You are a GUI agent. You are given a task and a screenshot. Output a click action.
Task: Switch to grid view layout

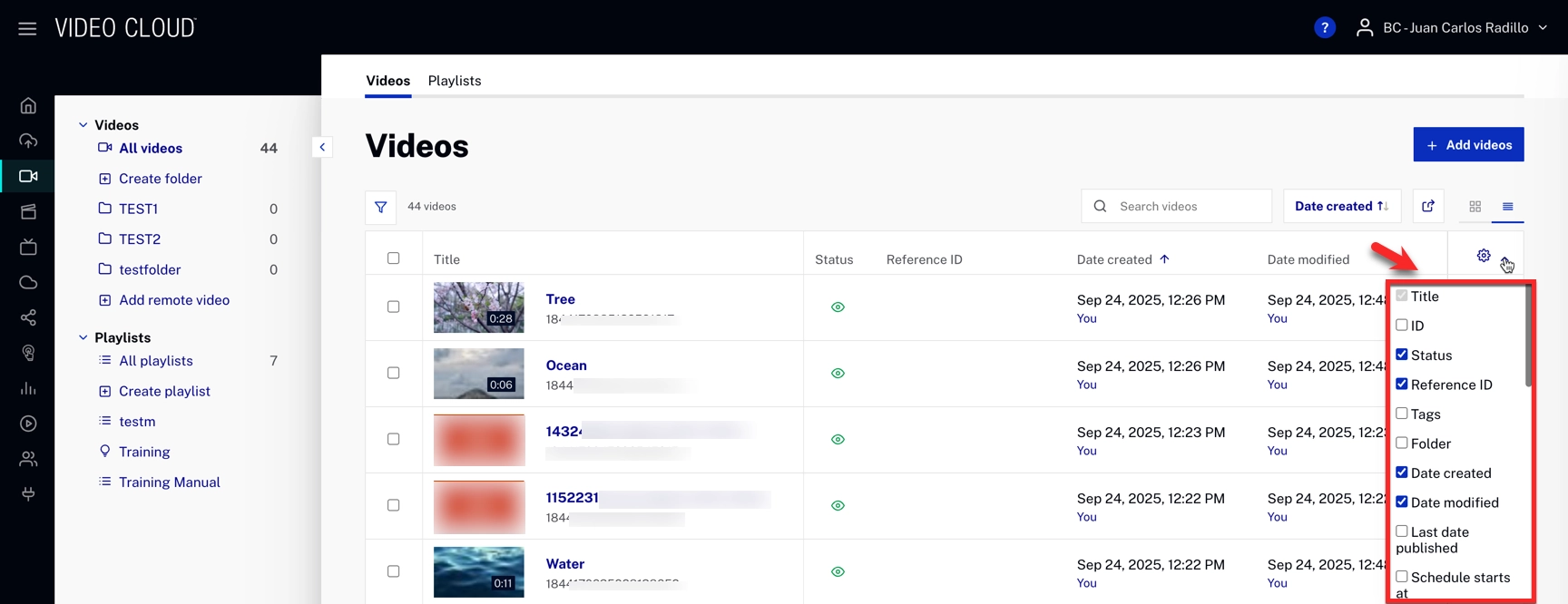point(1475,207)
